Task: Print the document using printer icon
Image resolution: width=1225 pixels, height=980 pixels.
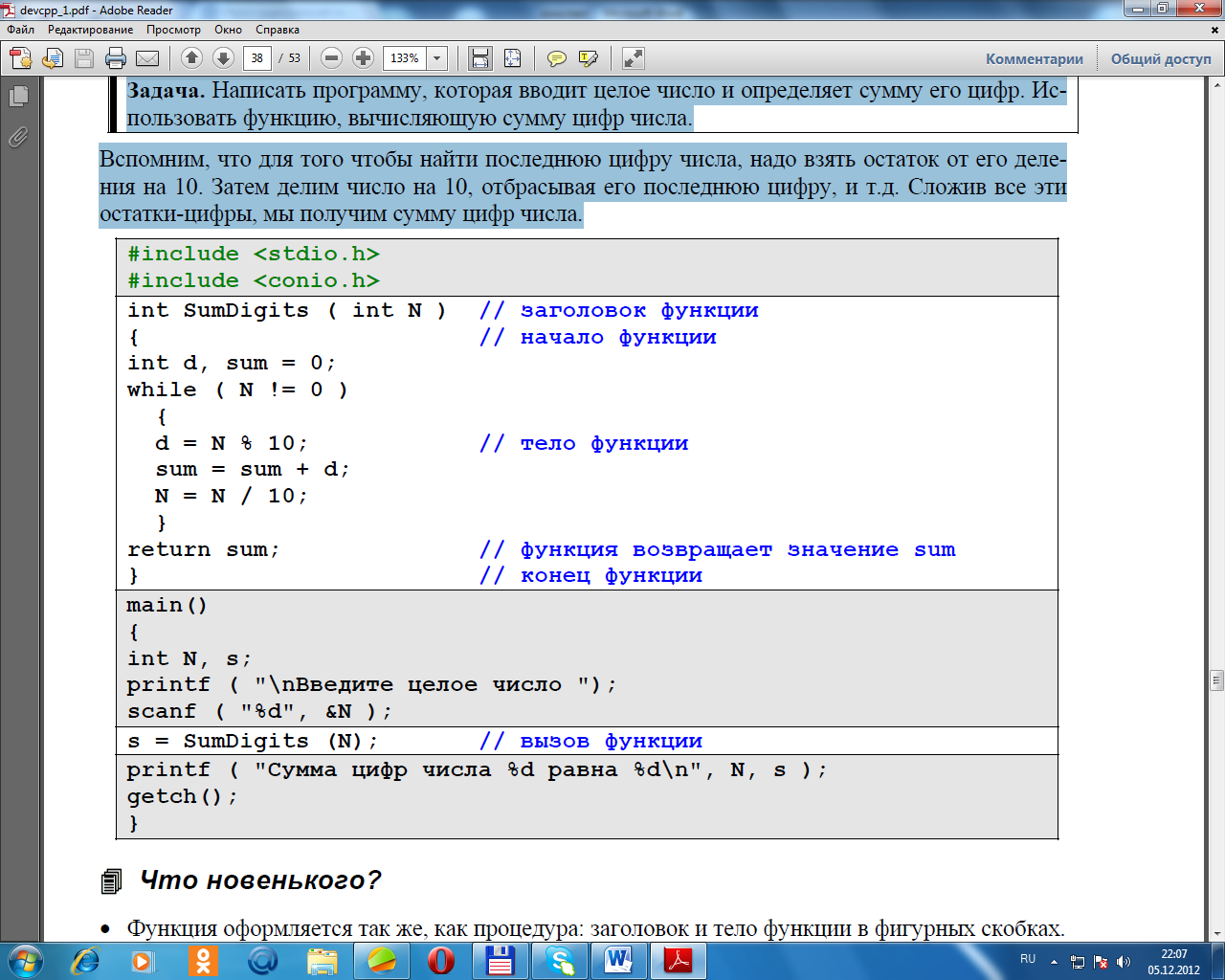Action: [x=116, y=58]
